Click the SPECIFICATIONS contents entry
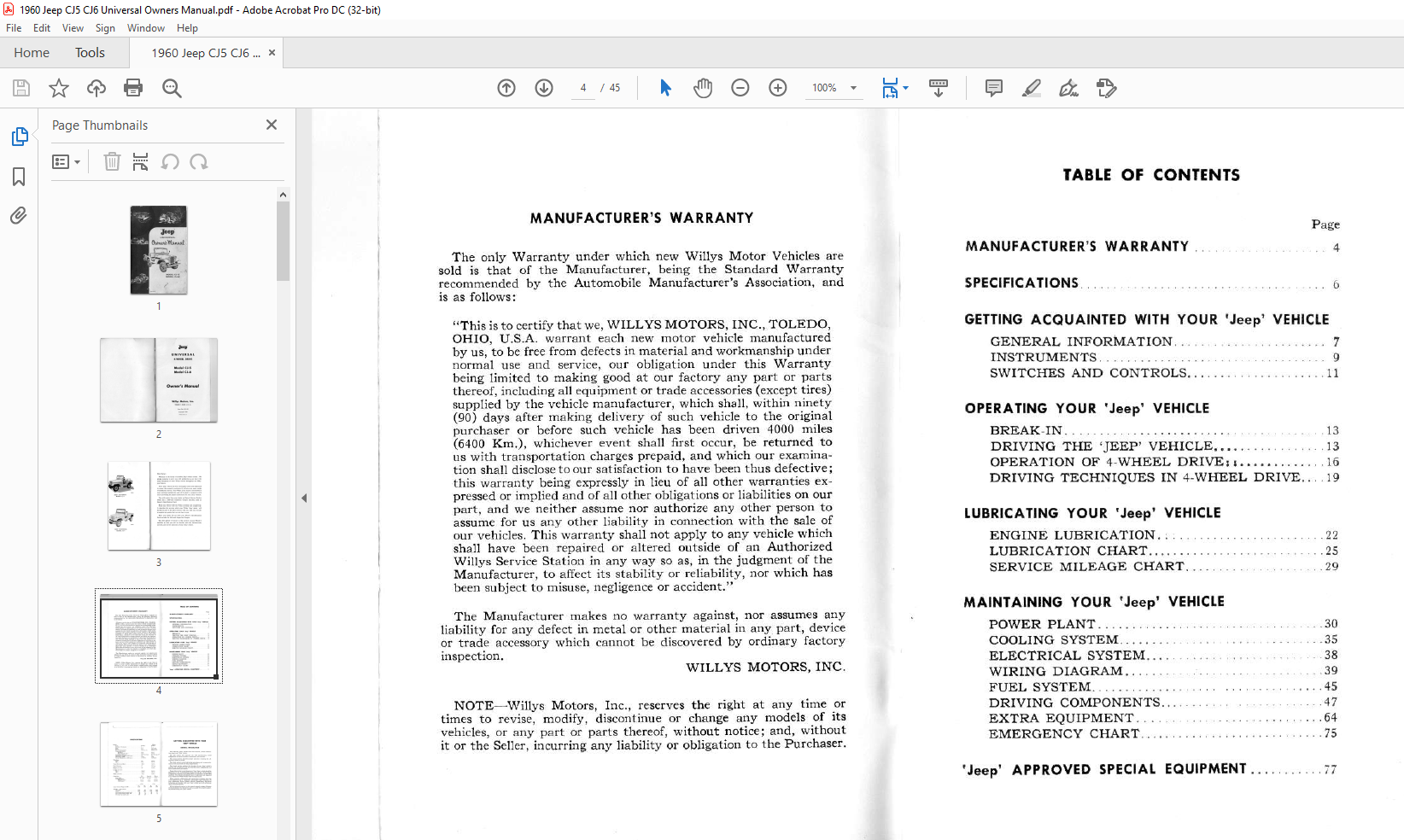1404x840 pixels. tap(1152, 283)
